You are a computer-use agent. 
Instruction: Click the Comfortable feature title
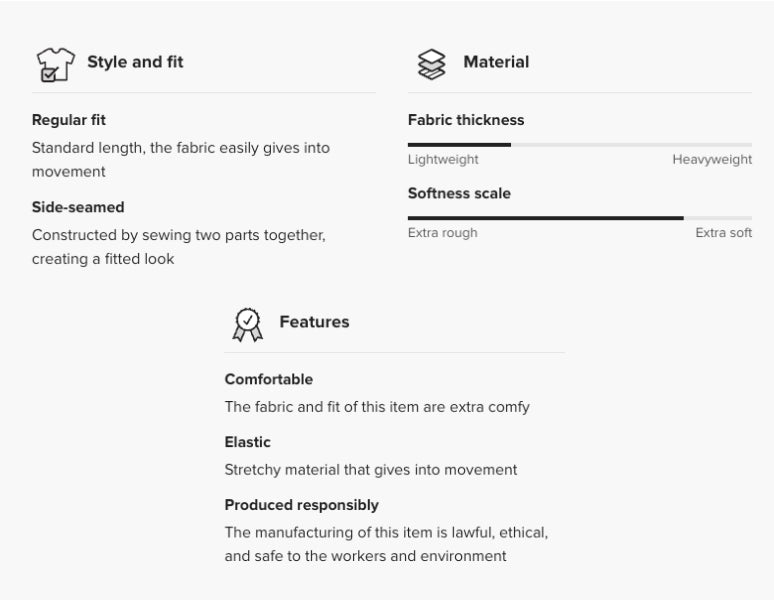tap(269, 379)
